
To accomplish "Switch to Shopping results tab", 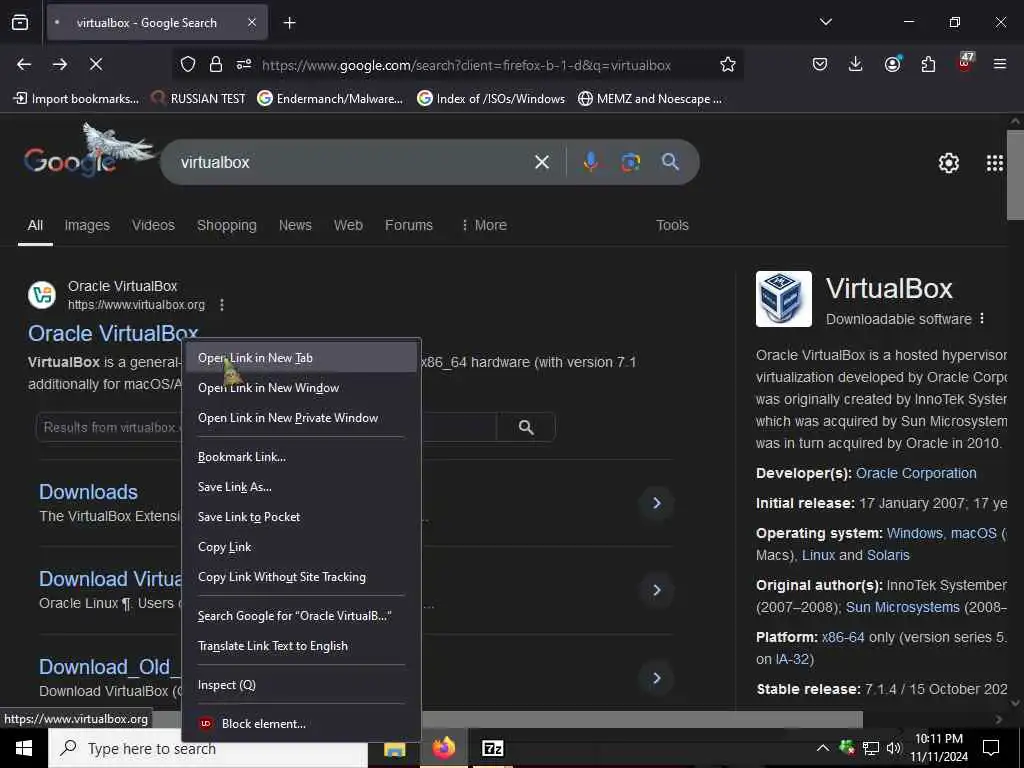I will pyautogui.click(x=227, y=225).
